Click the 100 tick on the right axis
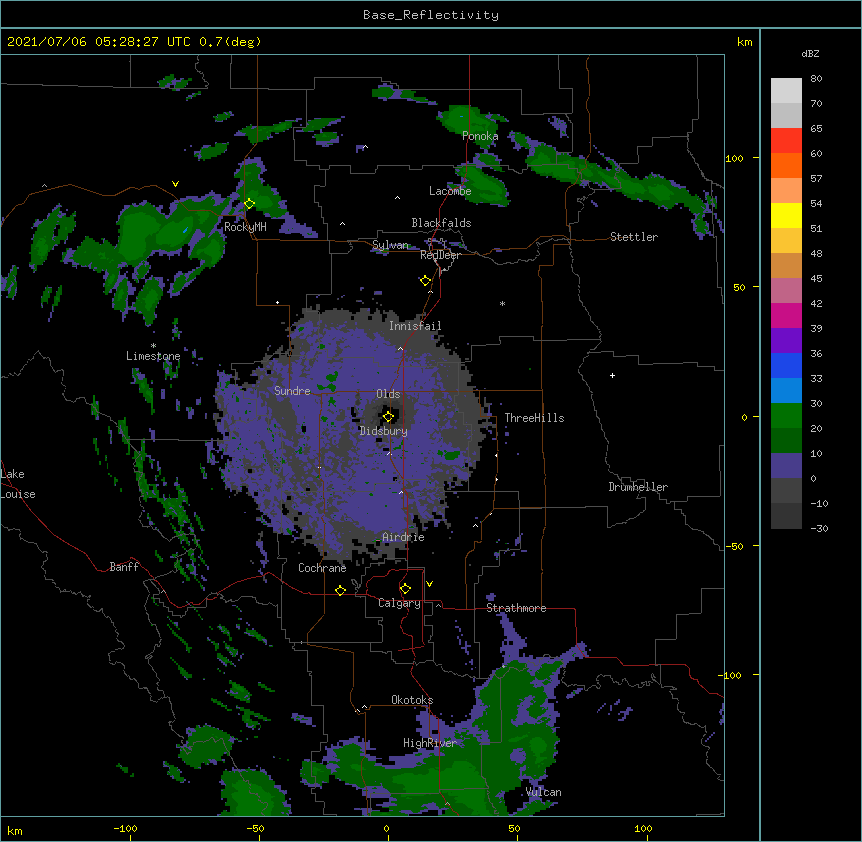This screenshot has height=842, width=862. (734, 158)
